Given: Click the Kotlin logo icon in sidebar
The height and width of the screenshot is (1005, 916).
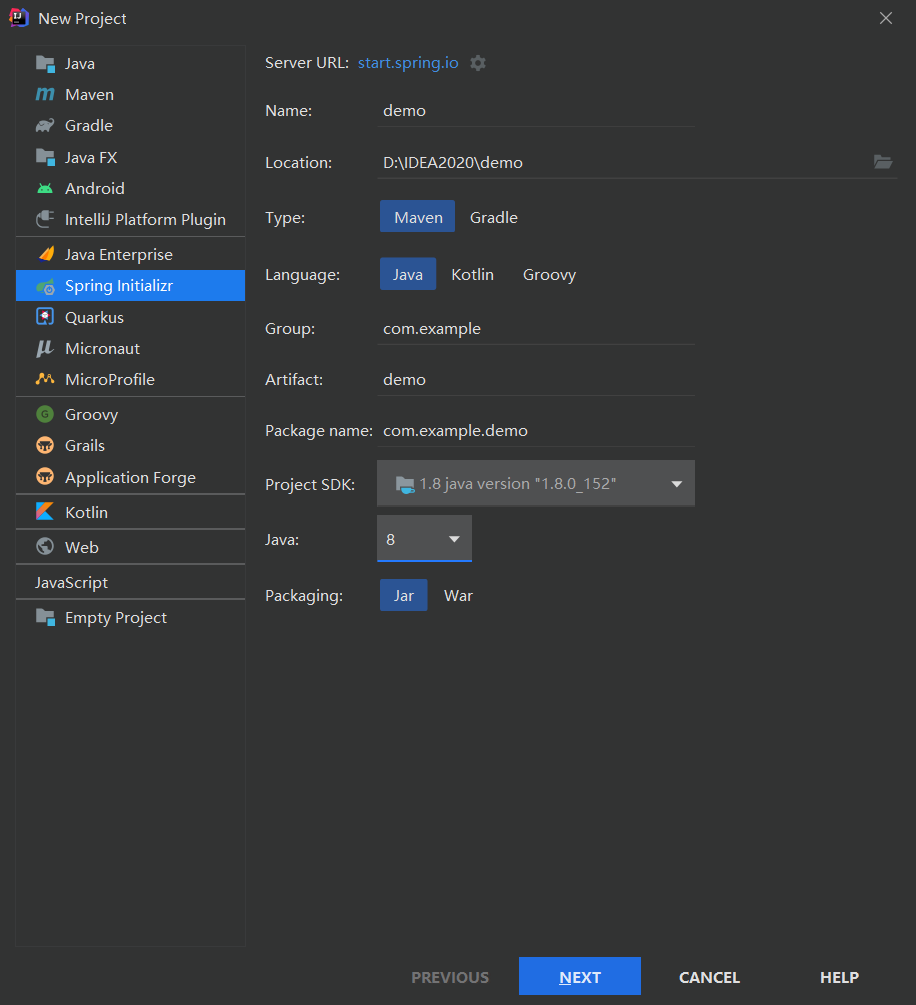Looking at the screenshot, I should pos(45,512).
